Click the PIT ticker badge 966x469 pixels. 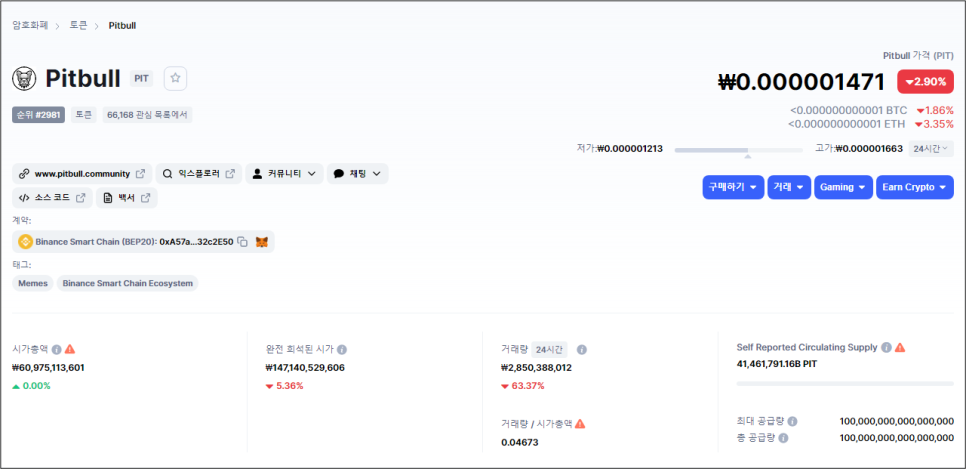[x=141, y=79]
